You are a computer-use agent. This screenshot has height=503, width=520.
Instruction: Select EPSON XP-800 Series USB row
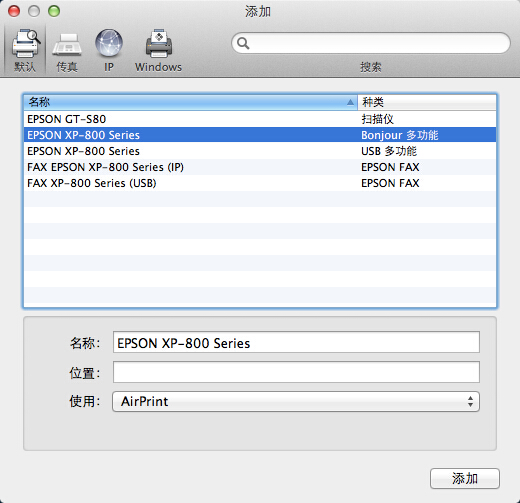click(260, 151)
